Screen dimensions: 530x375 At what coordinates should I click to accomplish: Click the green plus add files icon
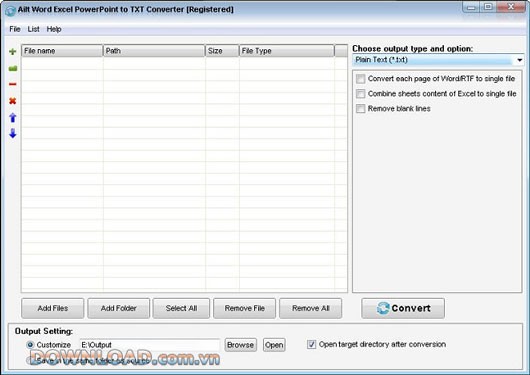(x=13, y=51)
